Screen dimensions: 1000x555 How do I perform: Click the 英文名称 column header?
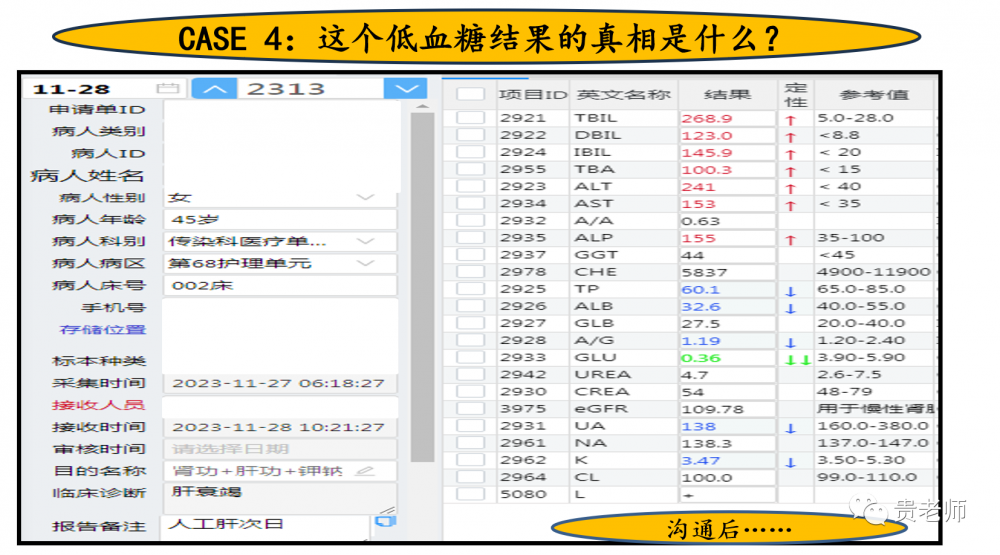(x=623, y=95)
